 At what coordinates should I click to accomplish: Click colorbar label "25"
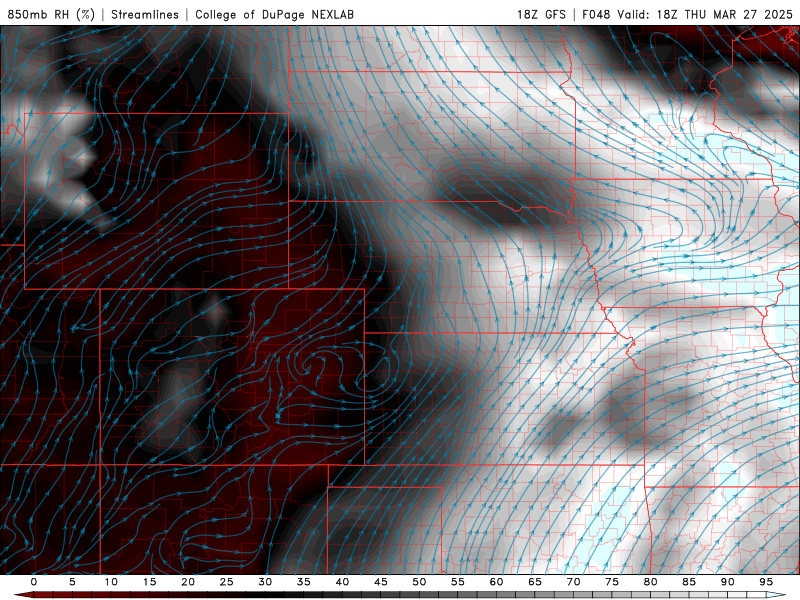point(227,582)
